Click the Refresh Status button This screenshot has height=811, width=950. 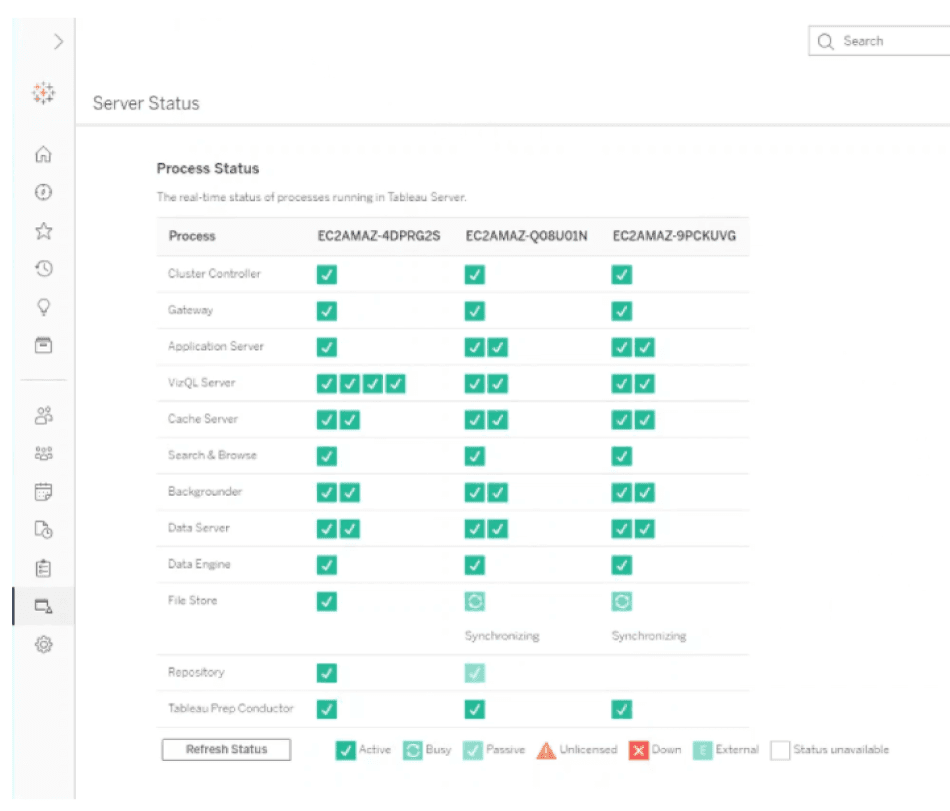coord(226,750)
